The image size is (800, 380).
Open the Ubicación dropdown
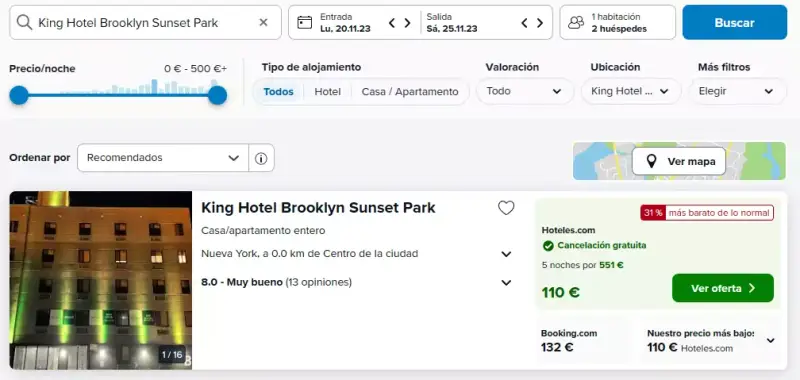(x=631, y=91)
